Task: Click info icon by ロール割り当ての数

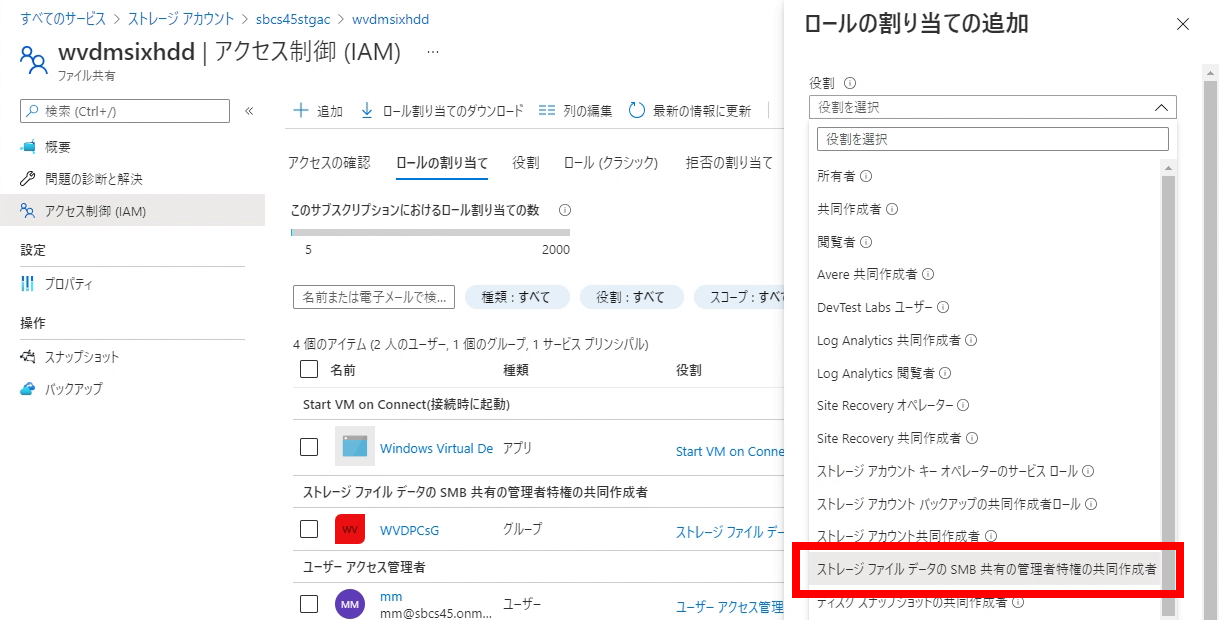Action: coord(565,210)
